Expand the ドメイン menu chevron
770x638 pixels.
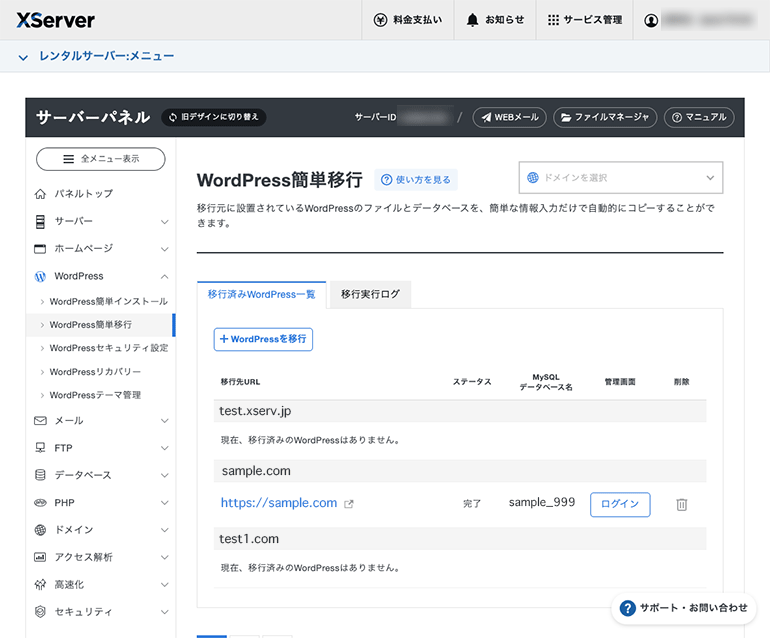(x=165, y=530)
